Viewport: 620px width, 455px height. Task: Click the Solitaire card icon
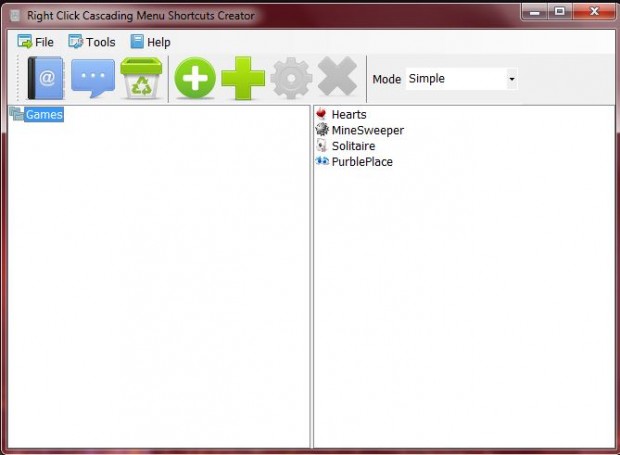pos(322,145)
